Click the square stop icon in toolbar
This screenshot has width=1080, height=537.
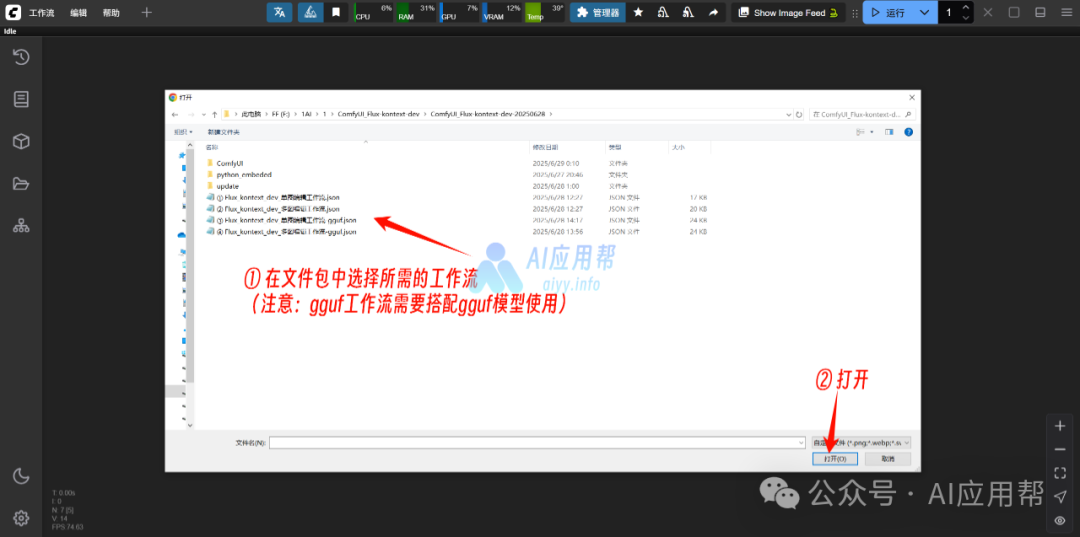[x=1014, y=12]
